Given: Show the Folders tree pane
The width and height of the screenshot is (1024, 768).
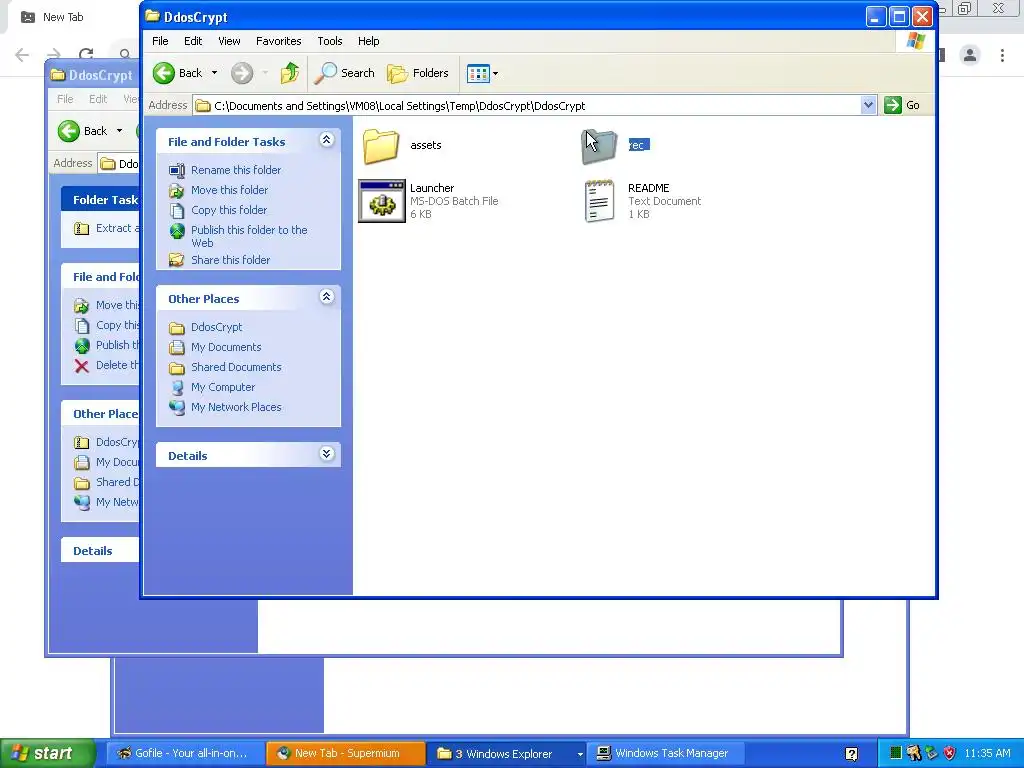Looking at the screenshot, I should (x=418, y=73).
